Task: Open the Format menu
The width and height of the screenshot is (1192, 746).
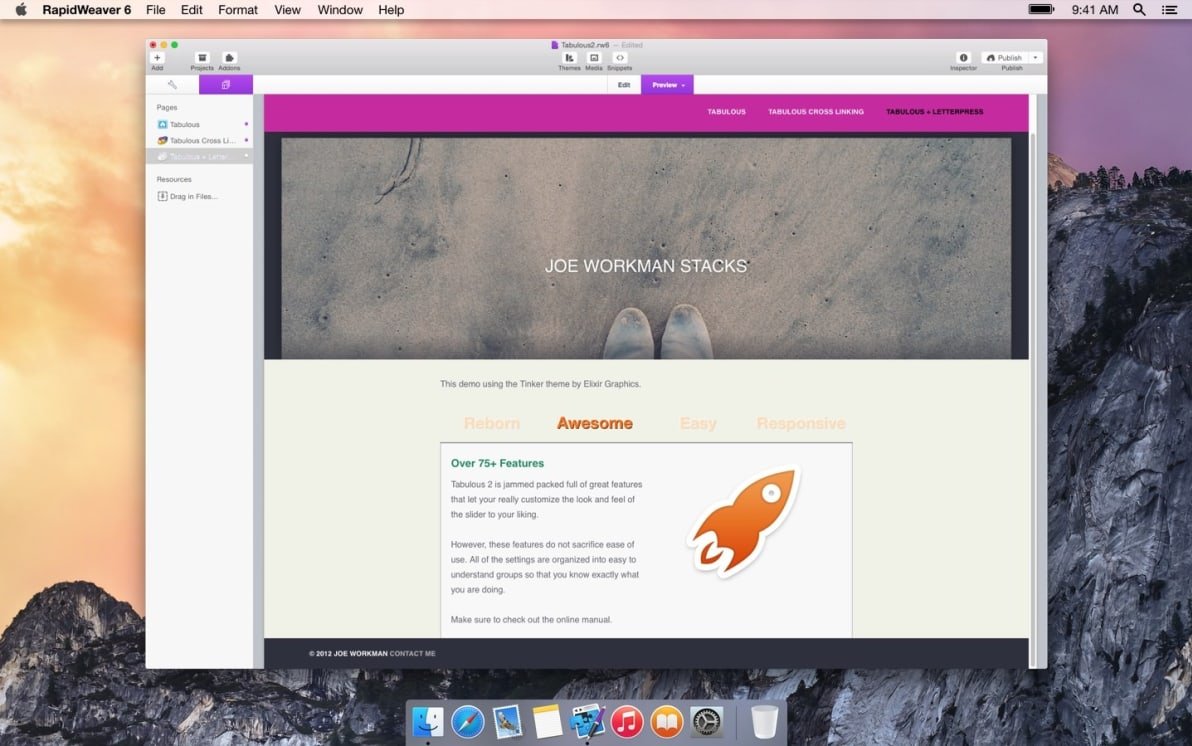Action: [x=238, y=10]
